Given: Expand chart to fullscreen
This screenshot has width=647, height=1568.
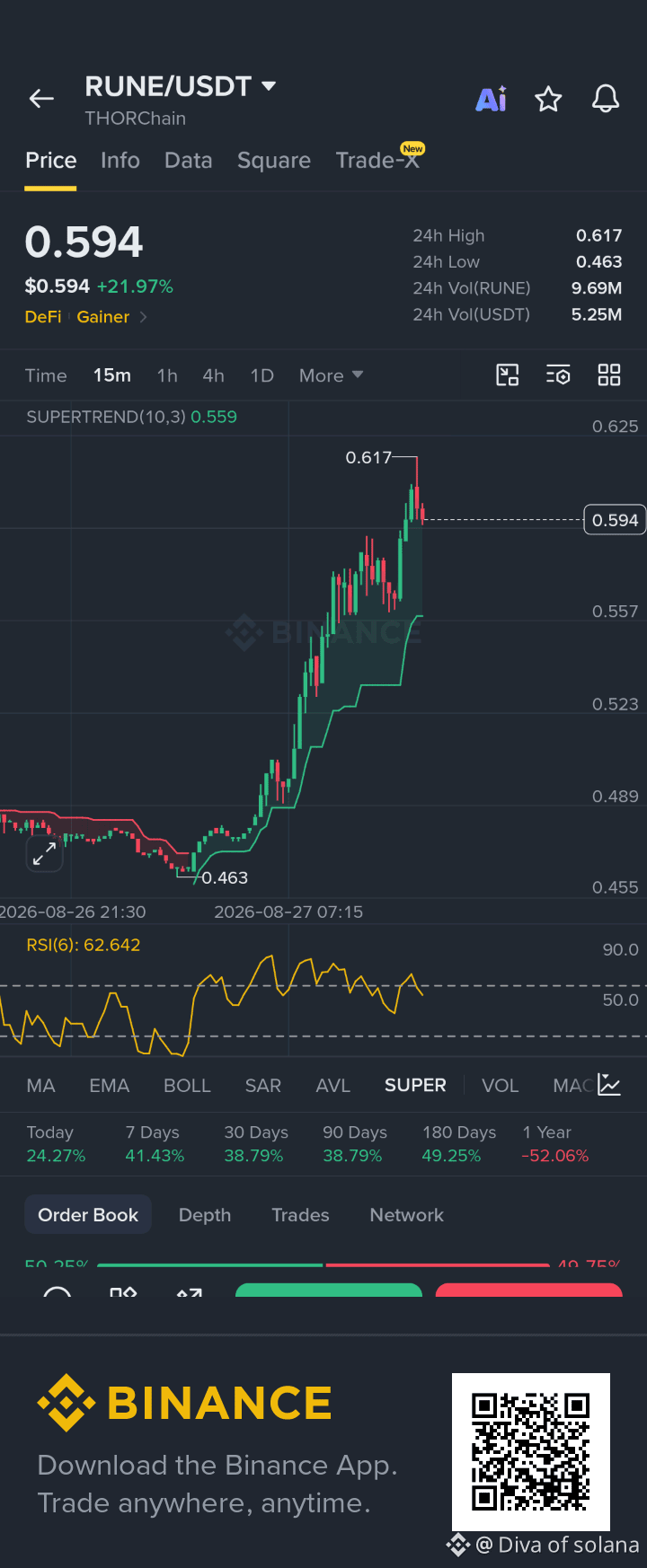Looking at the screenshot, I should (44, 854).
